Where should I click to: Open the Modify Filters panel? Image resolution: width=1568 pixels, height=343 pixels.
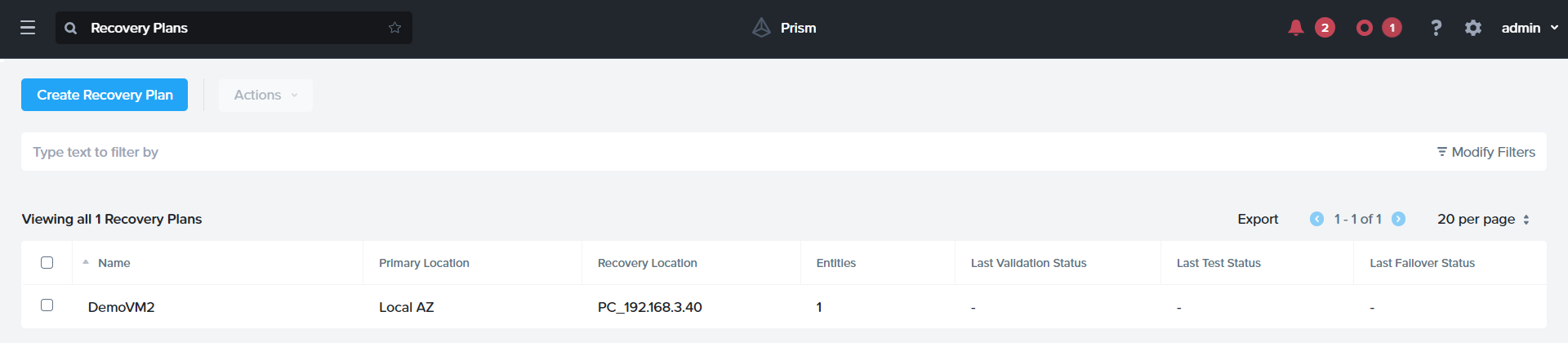coord(1486,152)
